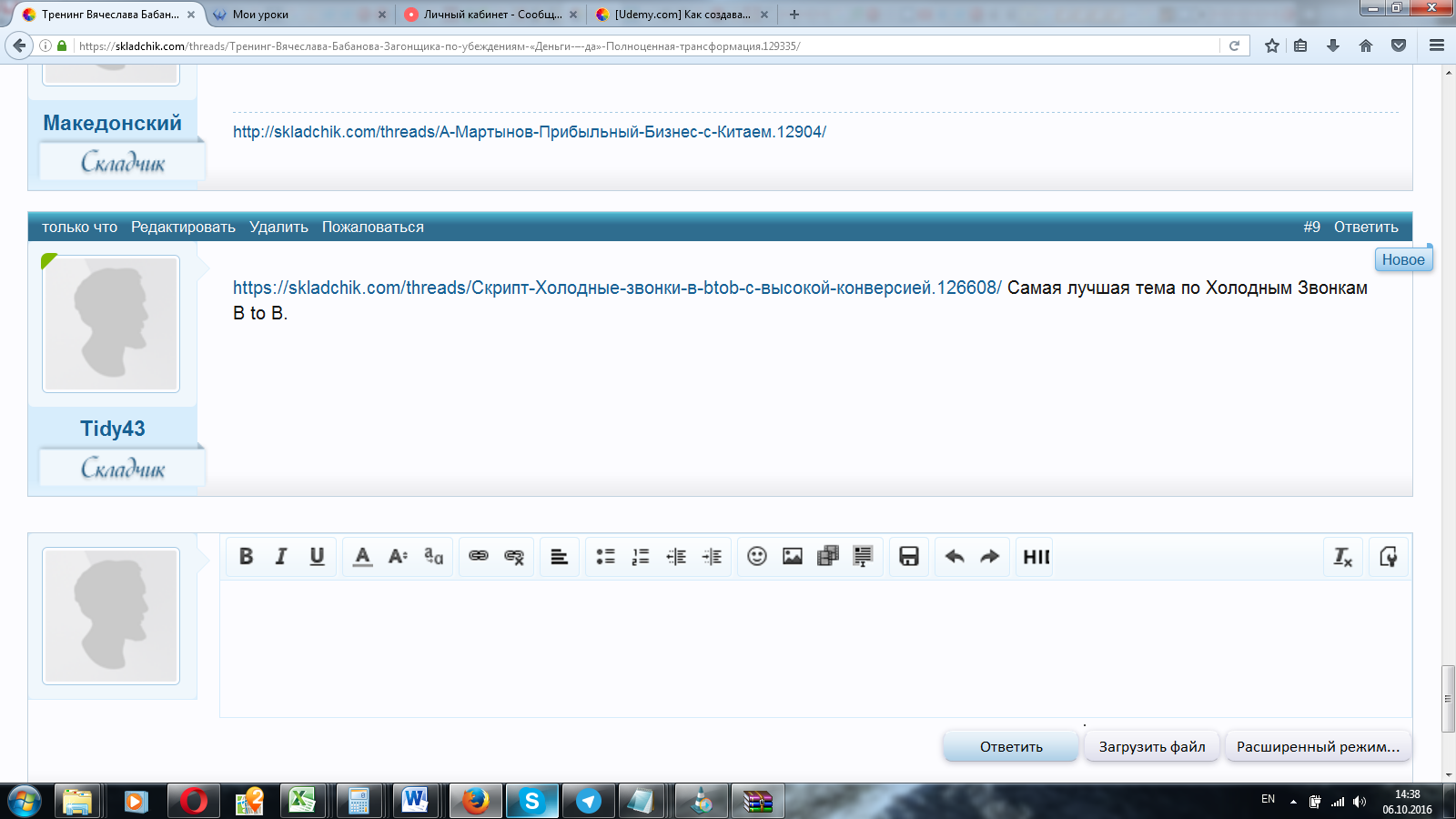Open Tidy43 user profile name
Screen dimensions: 1456x819
[113, 429]
